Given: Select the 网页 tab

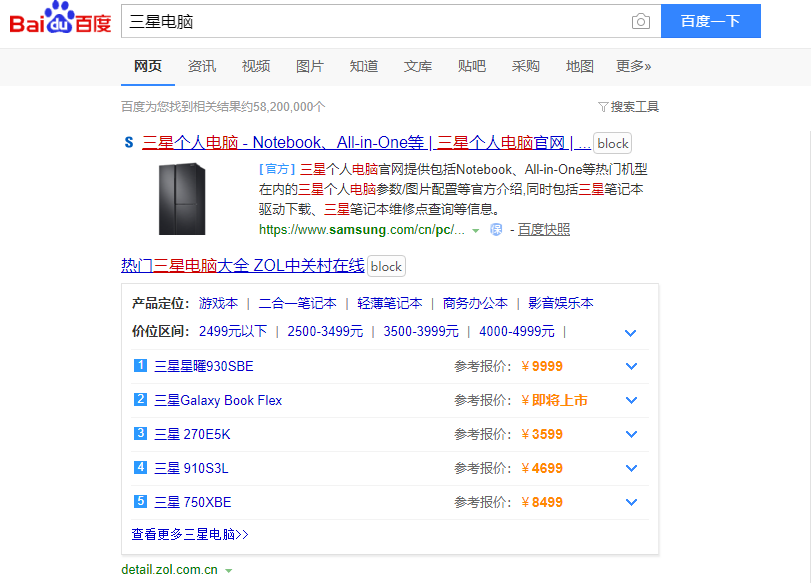Looking at the screenshot, I should click(148, 66).
